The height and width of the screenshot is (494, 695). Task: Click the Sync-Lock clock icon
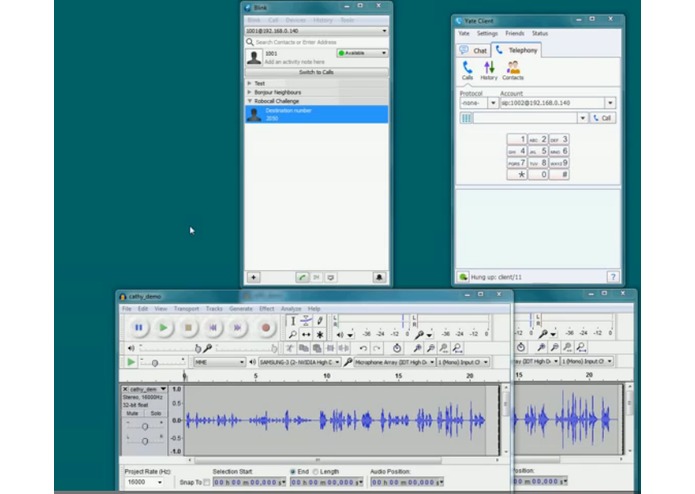[397, 348]
